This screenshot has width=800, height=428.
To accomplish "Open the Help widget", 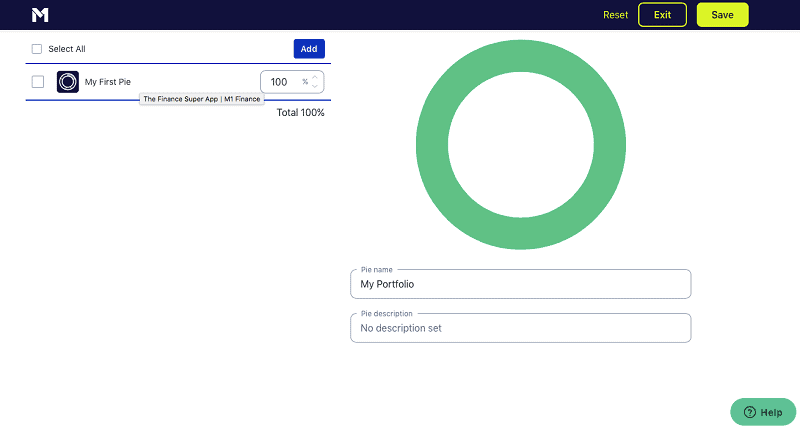I will [x=764, y=412].
